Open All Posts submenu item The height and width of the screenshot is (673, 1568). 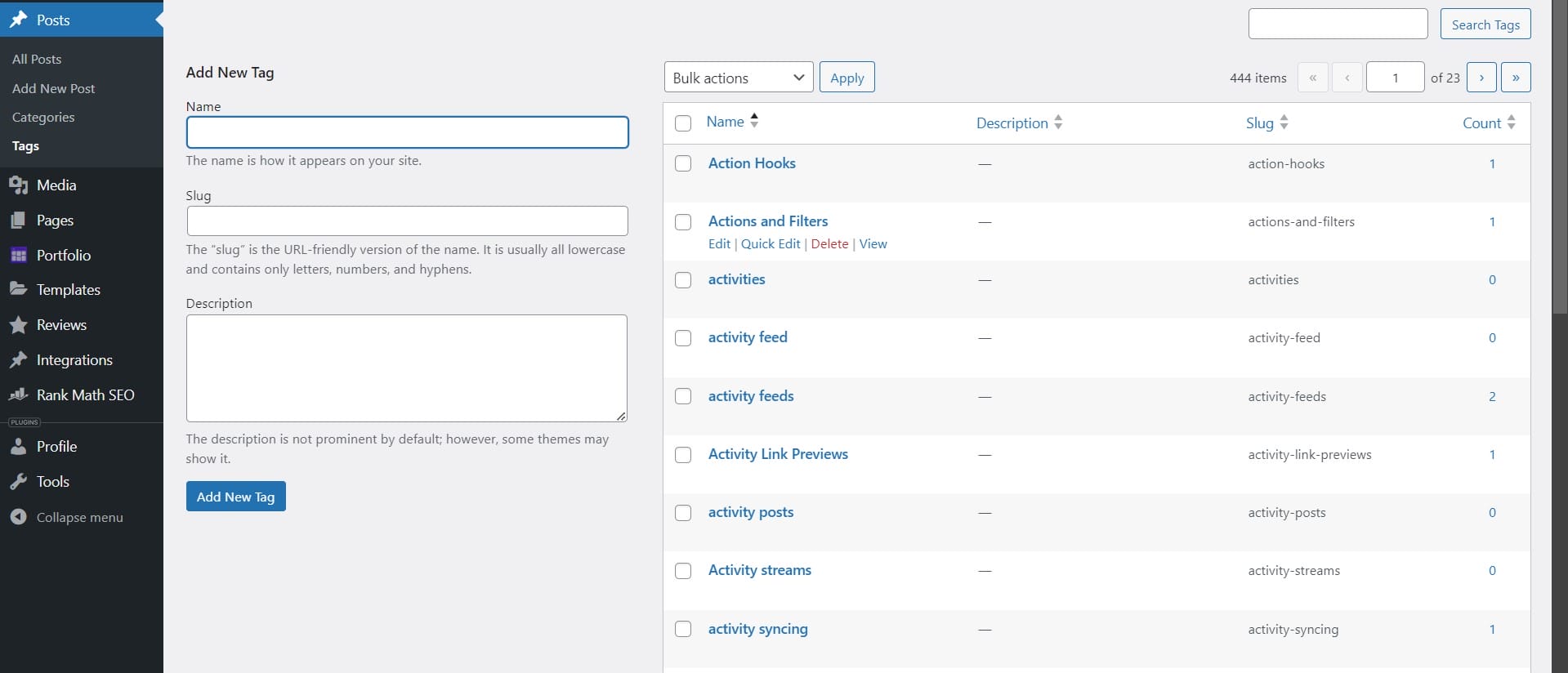click(x=37, y=60)
